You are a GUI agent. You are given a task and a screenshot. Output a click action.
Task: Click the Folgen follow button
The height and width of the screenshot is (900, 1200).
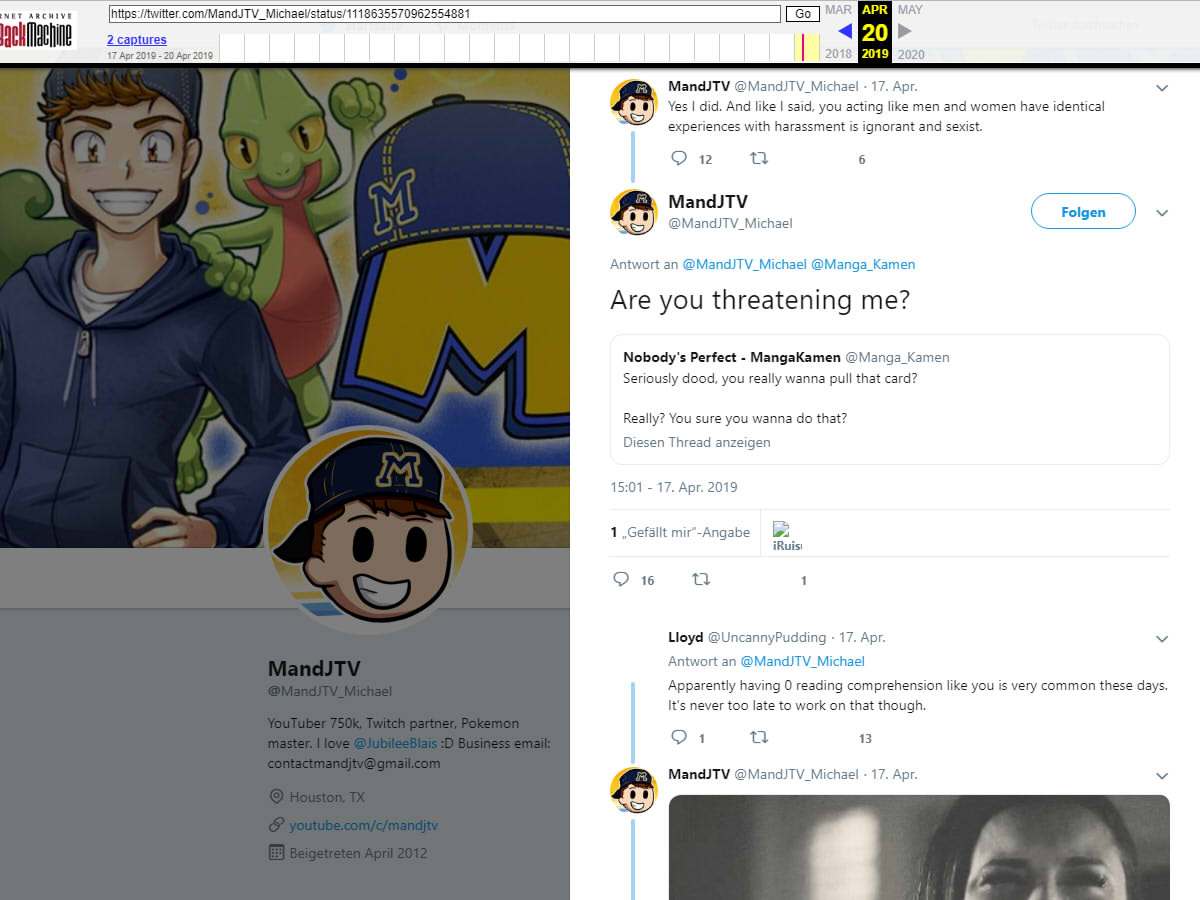[x=1083, y=211]
